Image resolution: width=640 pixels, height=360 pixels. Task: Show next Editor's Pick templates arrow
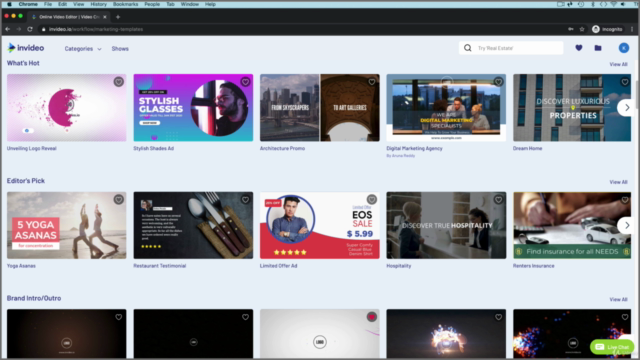(x=627, y=225)
